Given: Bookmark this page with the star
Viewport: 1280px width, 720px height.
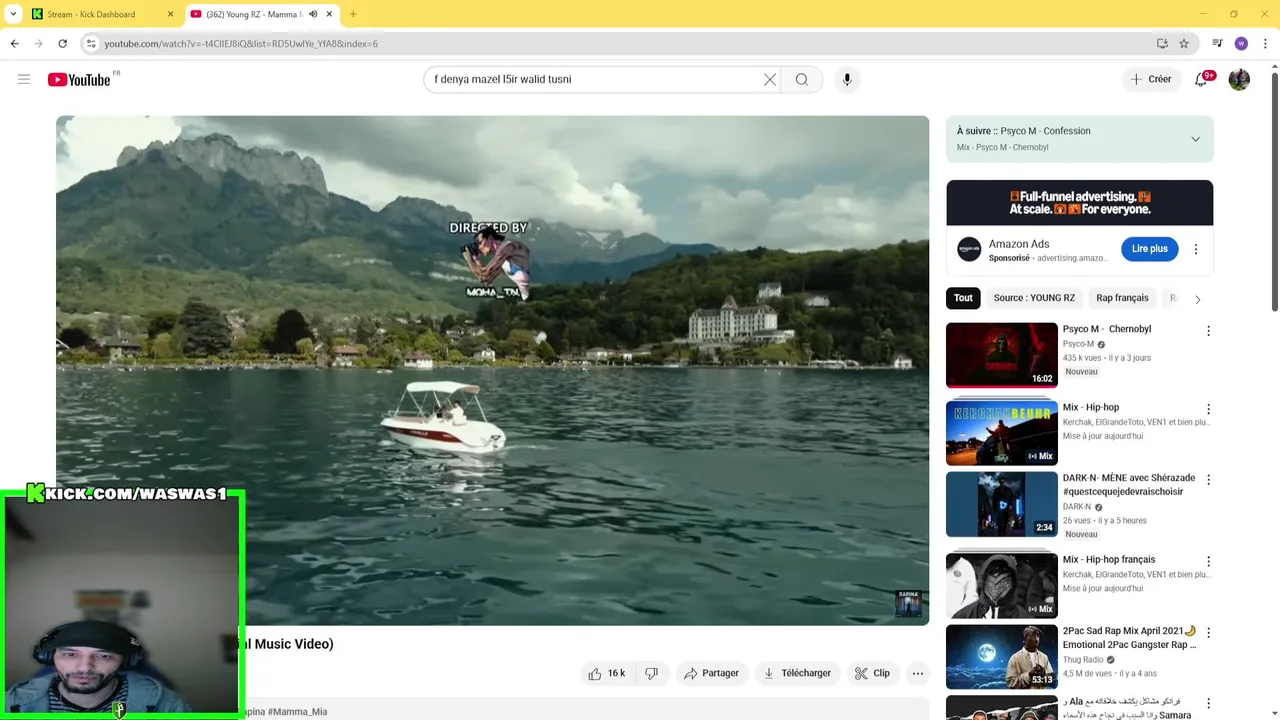Looking at the screenshot, I should pyautogui.click(x=1184, y=43).
